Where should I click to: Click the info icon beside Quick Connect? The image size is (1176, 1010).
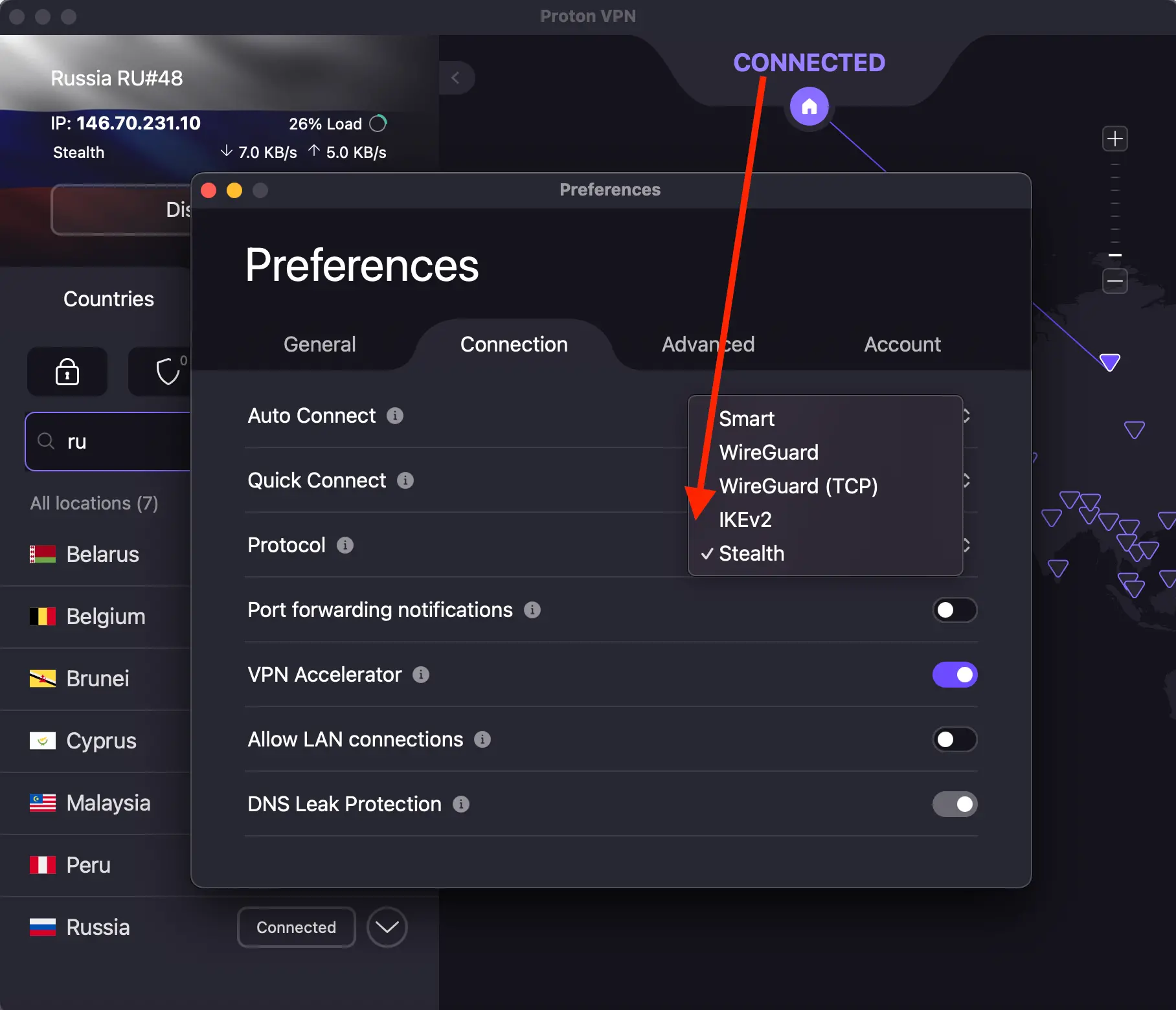[x=406, y=480]
